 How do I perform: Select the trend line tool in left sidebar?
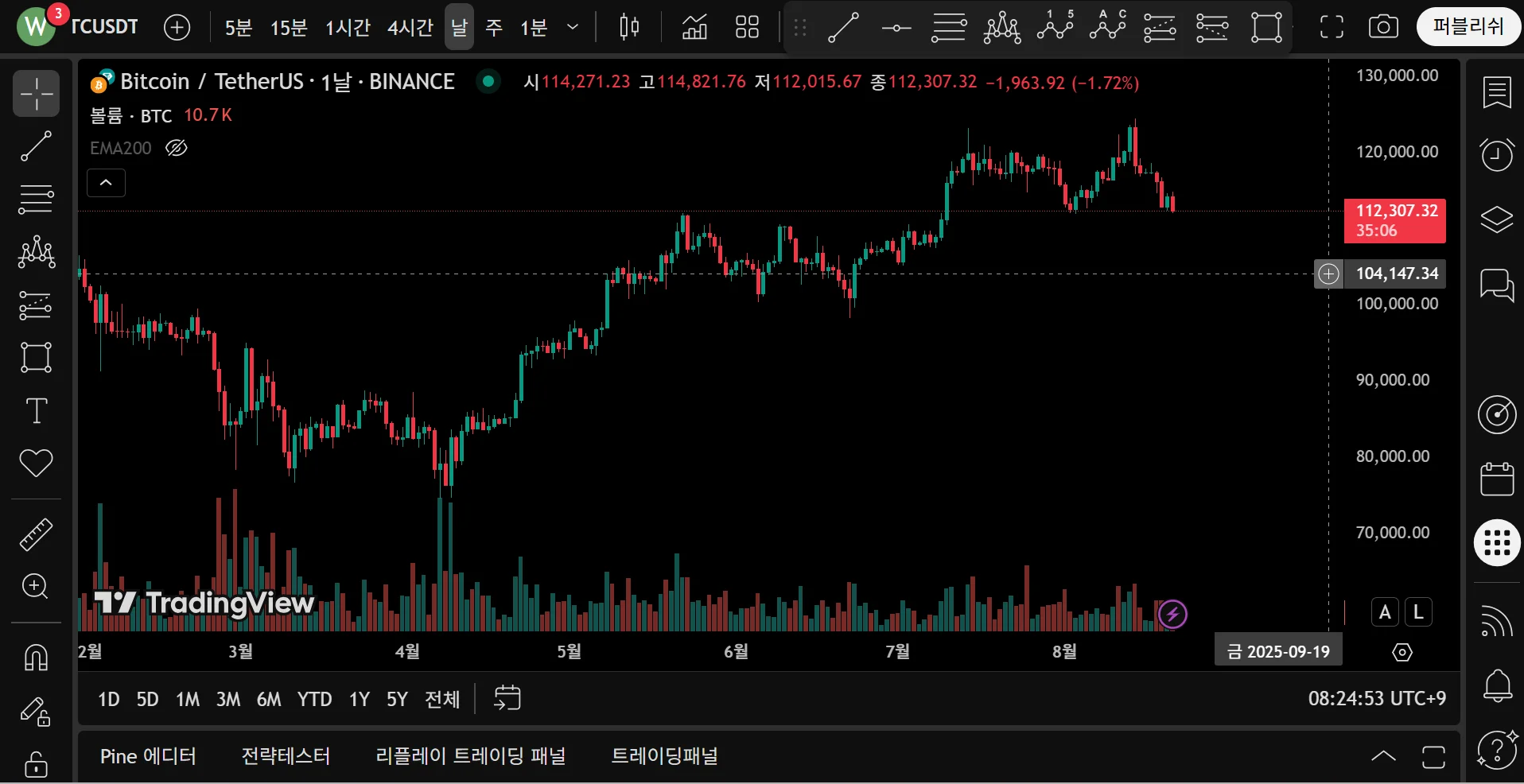pos(36,146)
